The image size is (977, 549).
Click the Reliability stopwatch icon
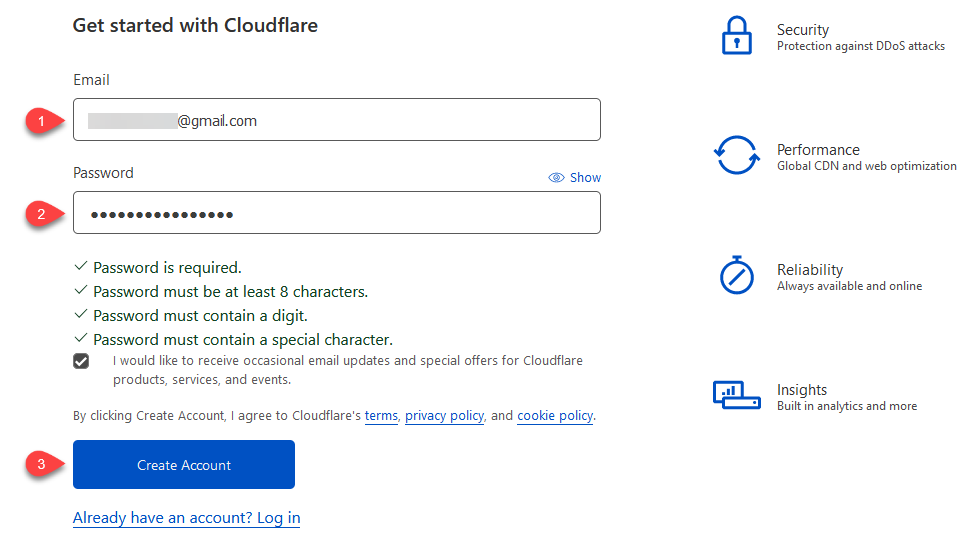coord(736,275)
